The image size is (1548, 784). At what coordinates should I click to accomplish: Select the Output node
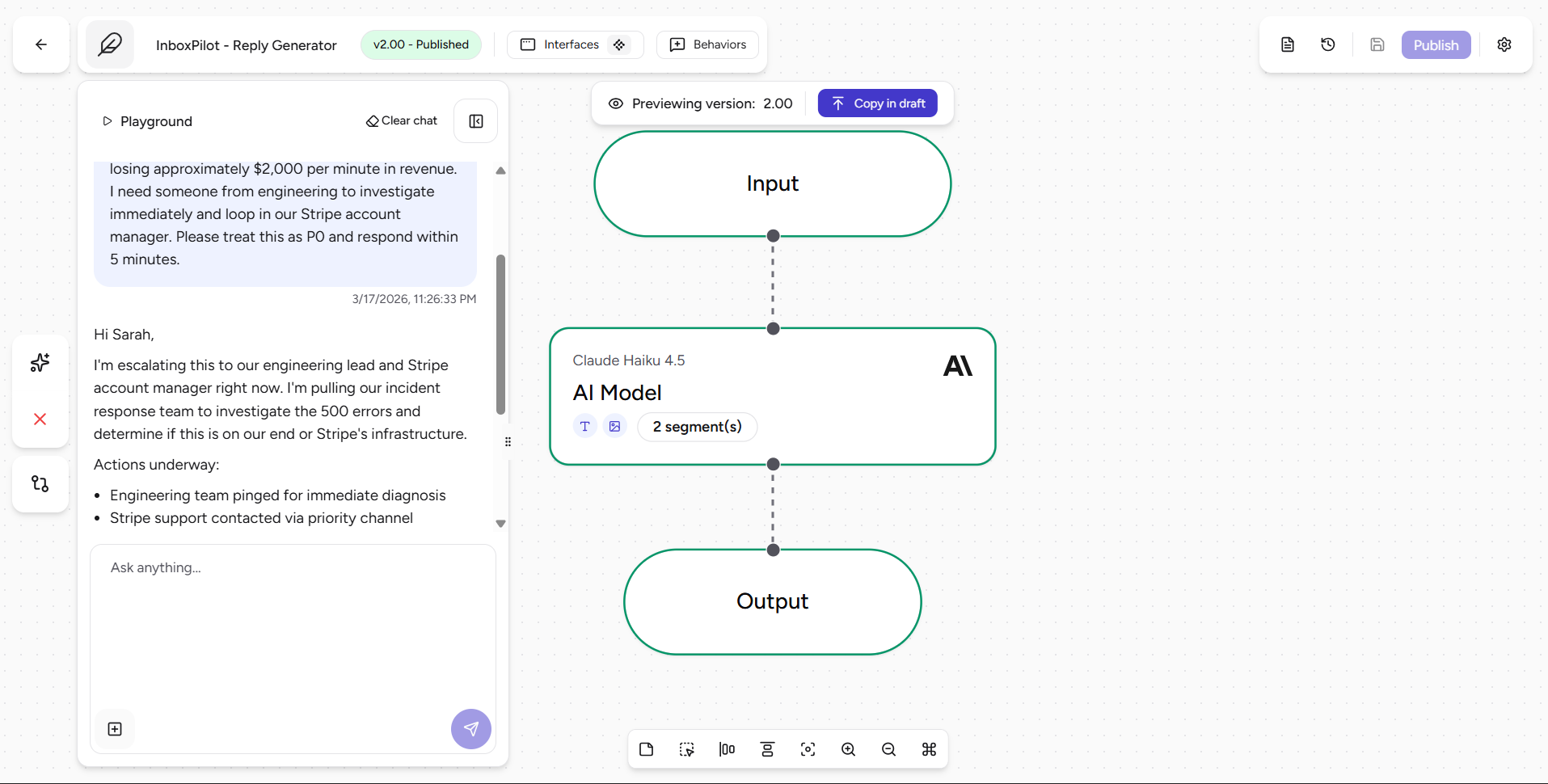(773, 601)
